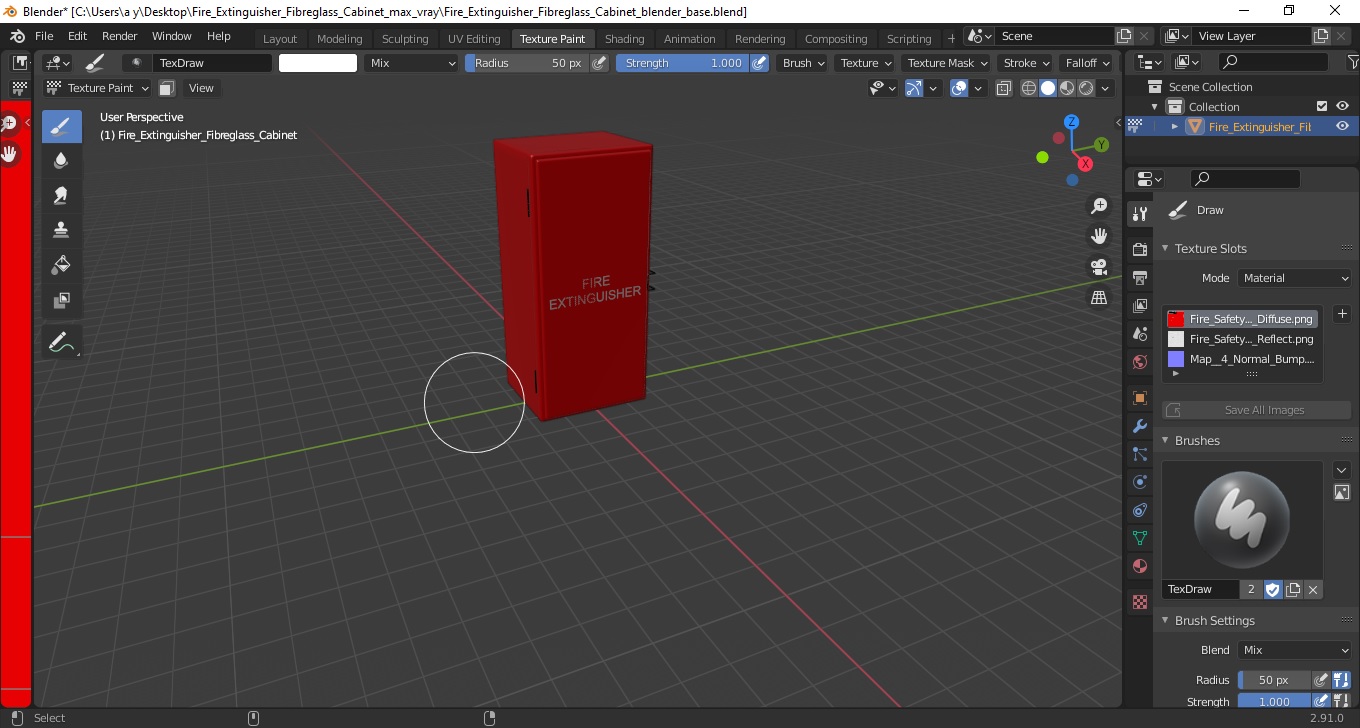Select the Fill bucket tool
Viewport: 1360px width, 728px height.
(x=62, y=265)
